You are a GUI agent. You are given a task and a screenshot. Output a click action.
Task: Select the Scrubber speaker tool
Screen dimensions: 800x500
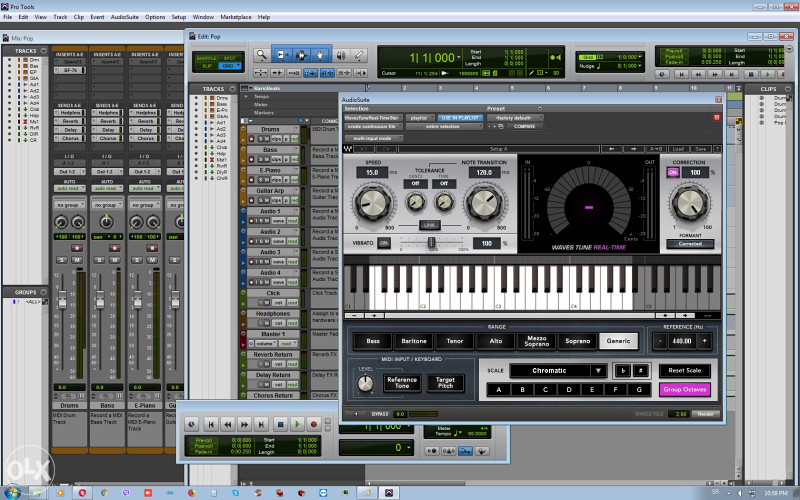(341, 55)
